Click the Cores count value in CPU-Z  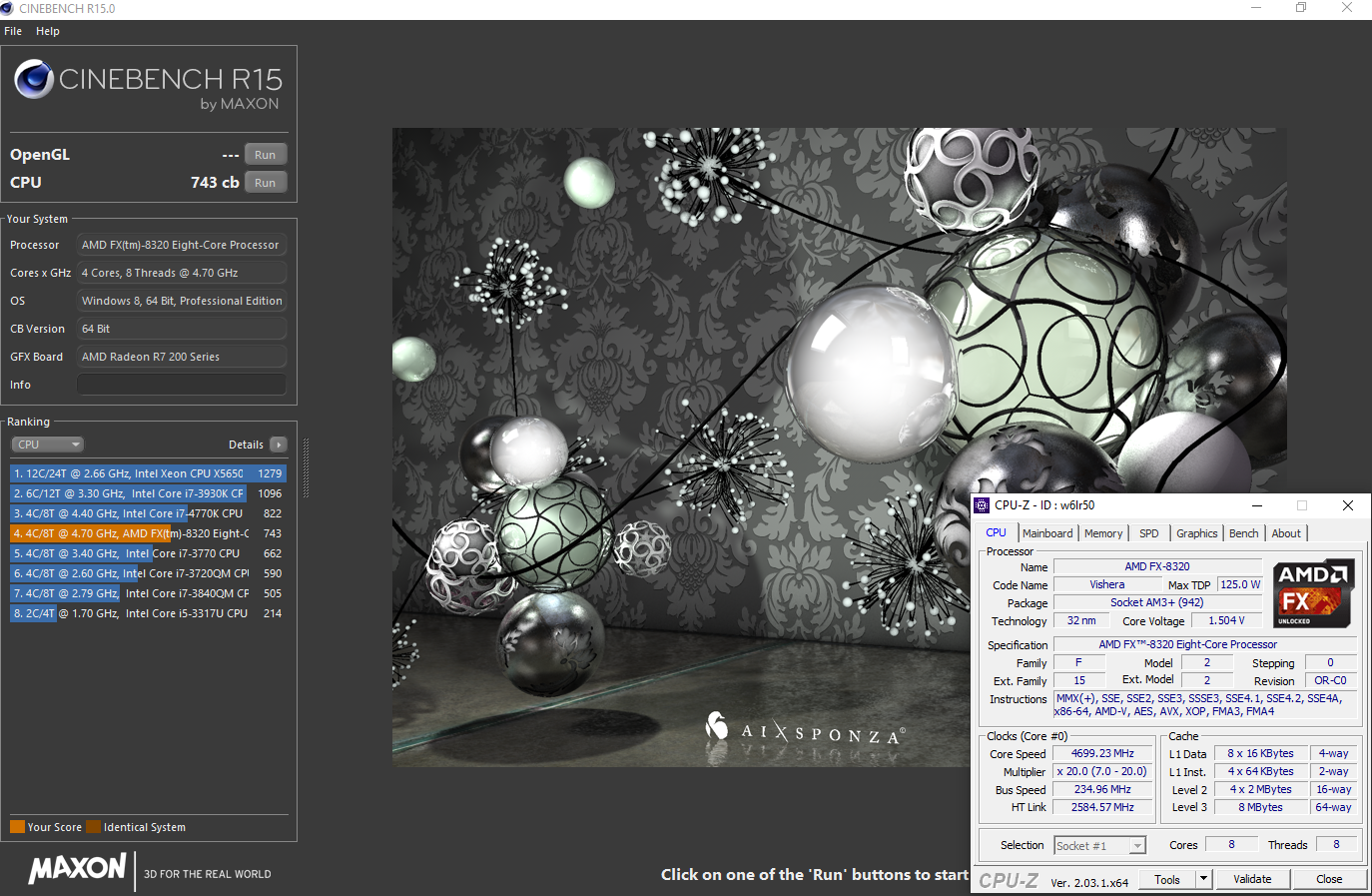[x=1231, y=845]
